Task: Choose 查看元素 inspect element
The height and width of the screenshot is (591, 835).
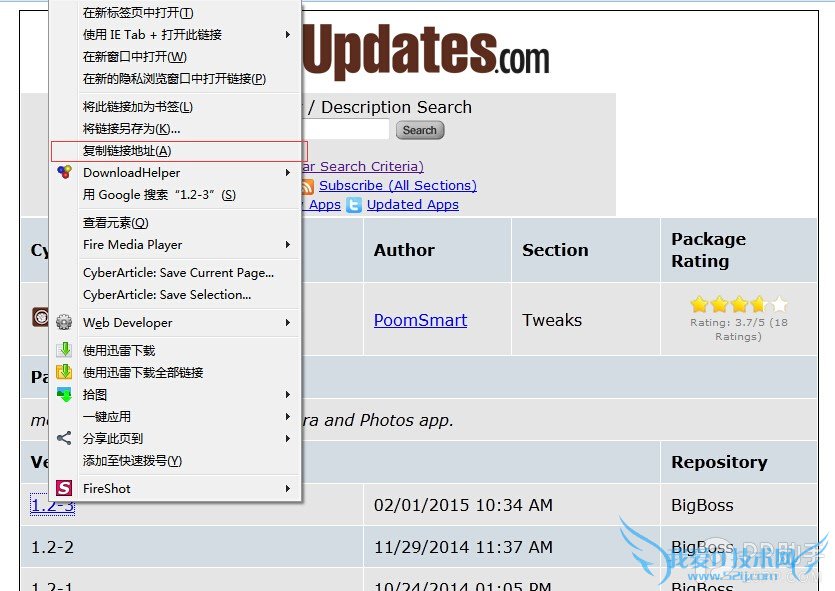Action: (116, 223)
